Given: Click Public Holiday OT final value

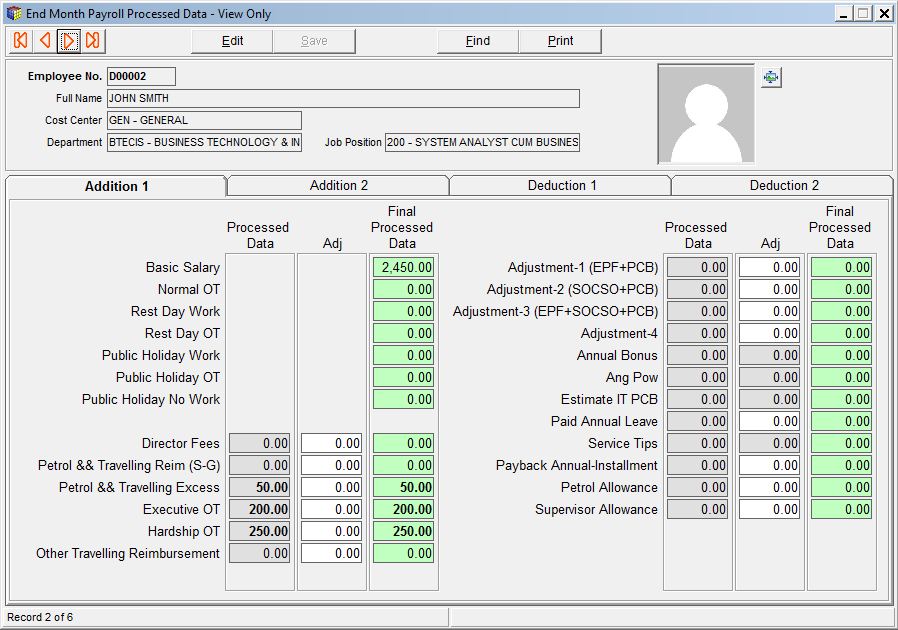Looking at the screenshot, I should click(403, 377).
